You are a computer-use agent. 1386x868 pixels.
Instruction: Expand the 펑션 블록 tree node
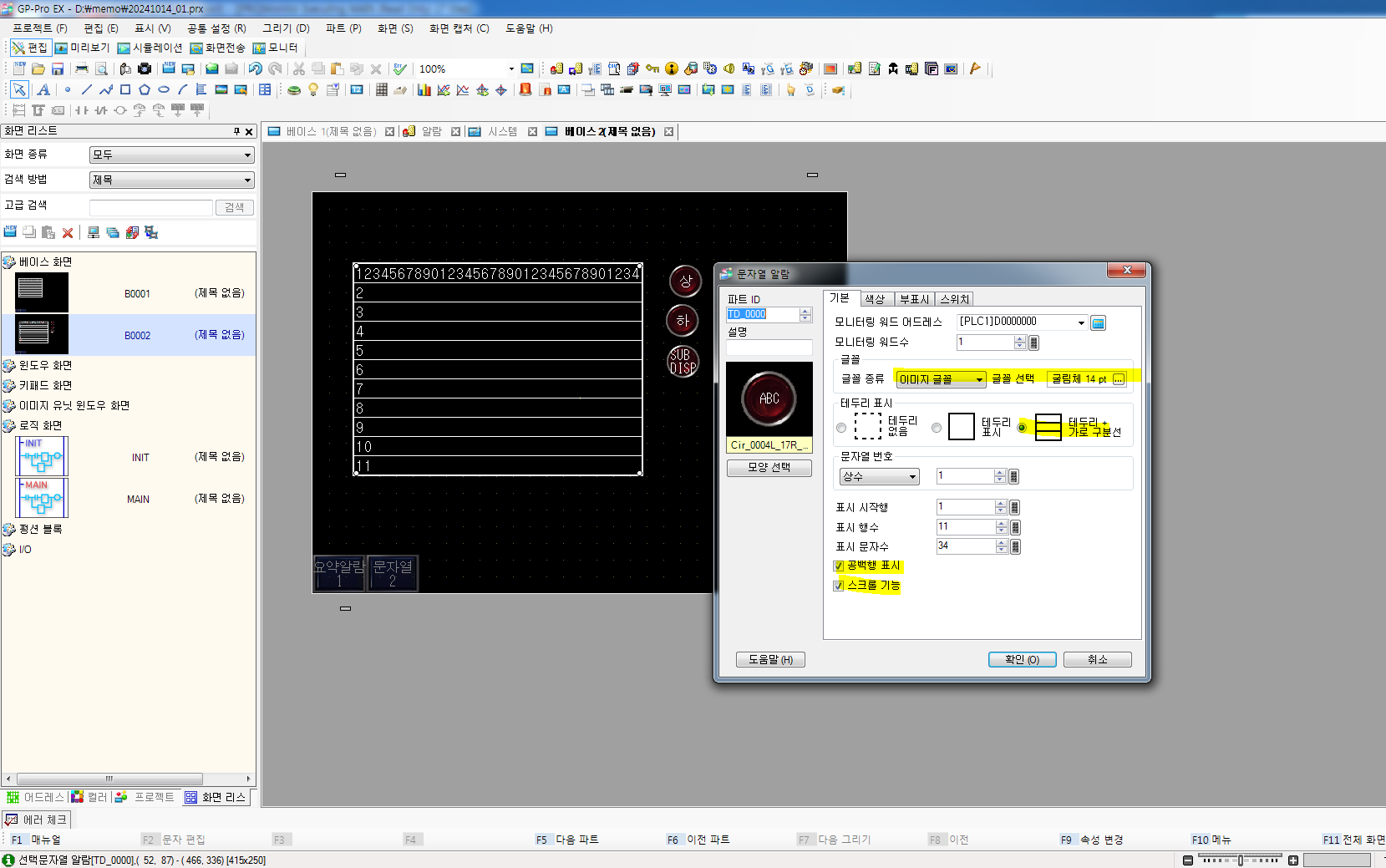click(x=8, y=530)
